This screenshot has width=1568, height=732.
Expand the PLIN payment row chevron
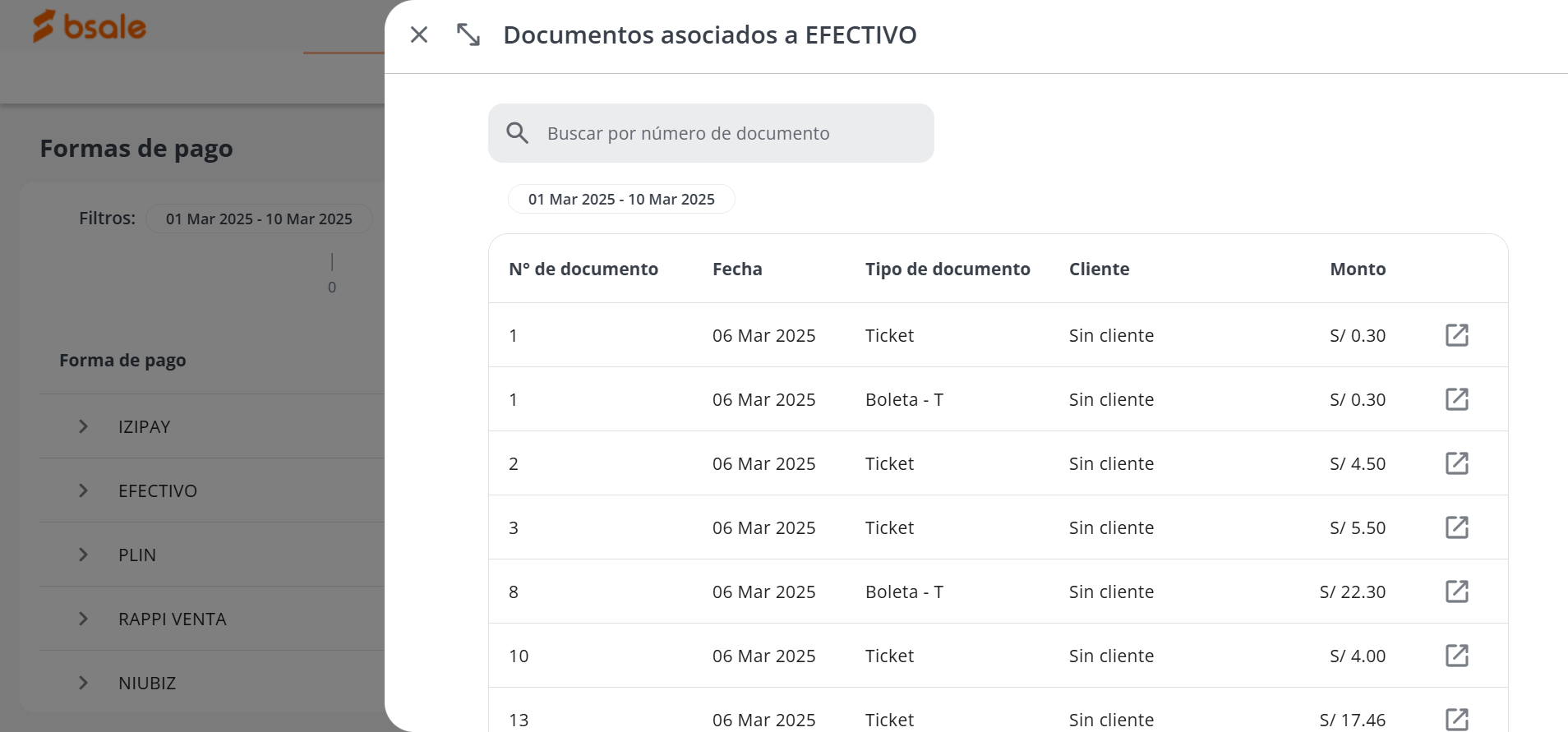pos(83,555)
